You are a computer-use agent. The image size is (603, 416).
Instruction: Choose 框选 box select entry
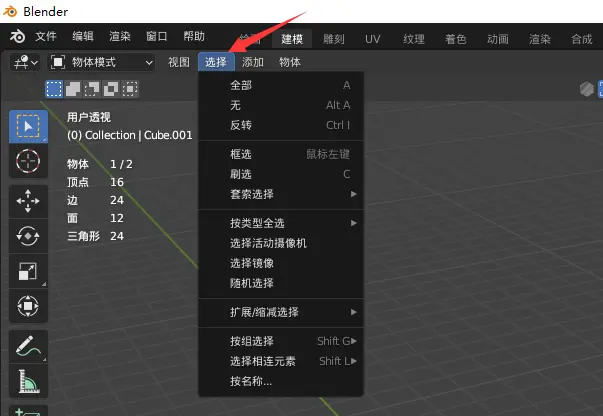[281, 154]
